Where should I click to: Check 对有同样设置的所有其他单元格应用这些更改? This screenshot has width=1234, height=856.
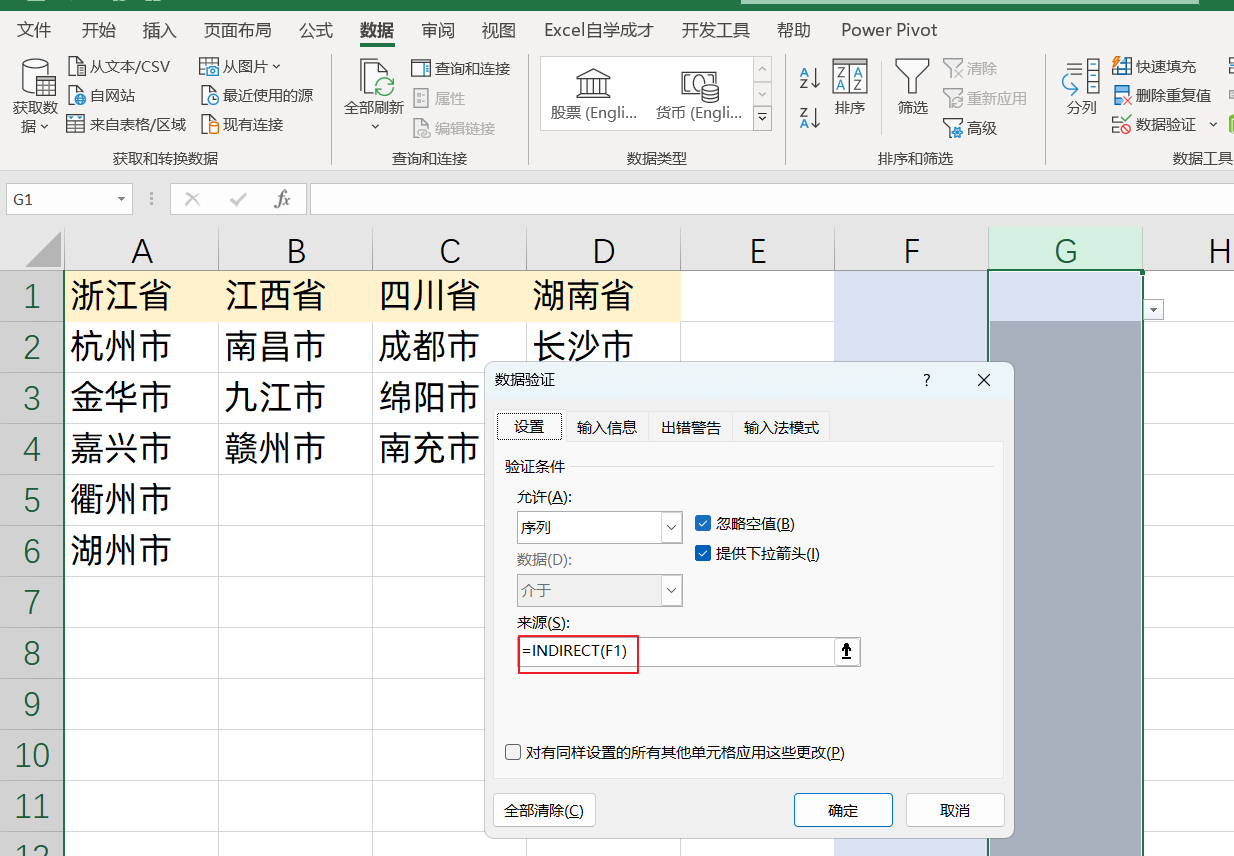tap(513, 752)
